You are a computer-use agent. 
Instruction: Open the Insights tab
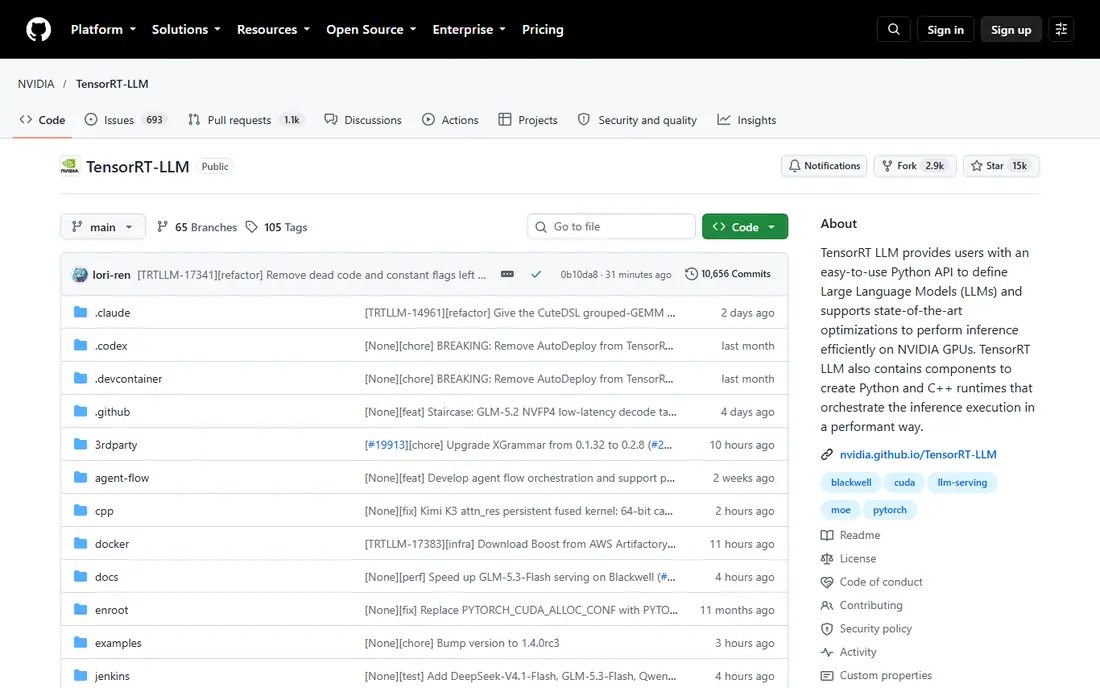[746, 120]
